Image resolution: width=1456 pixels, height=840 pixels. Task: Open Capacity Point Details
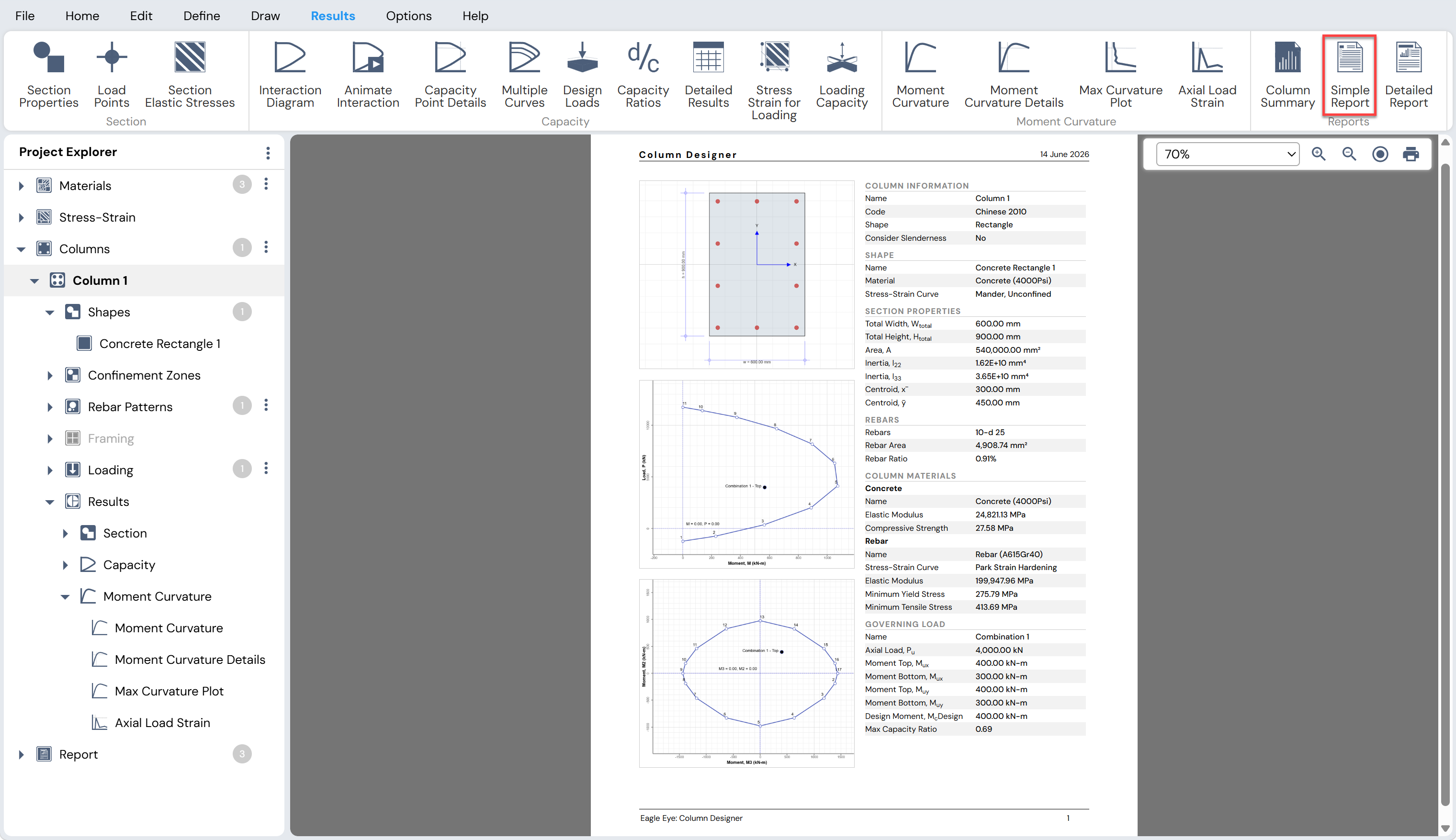pos(450,74)
